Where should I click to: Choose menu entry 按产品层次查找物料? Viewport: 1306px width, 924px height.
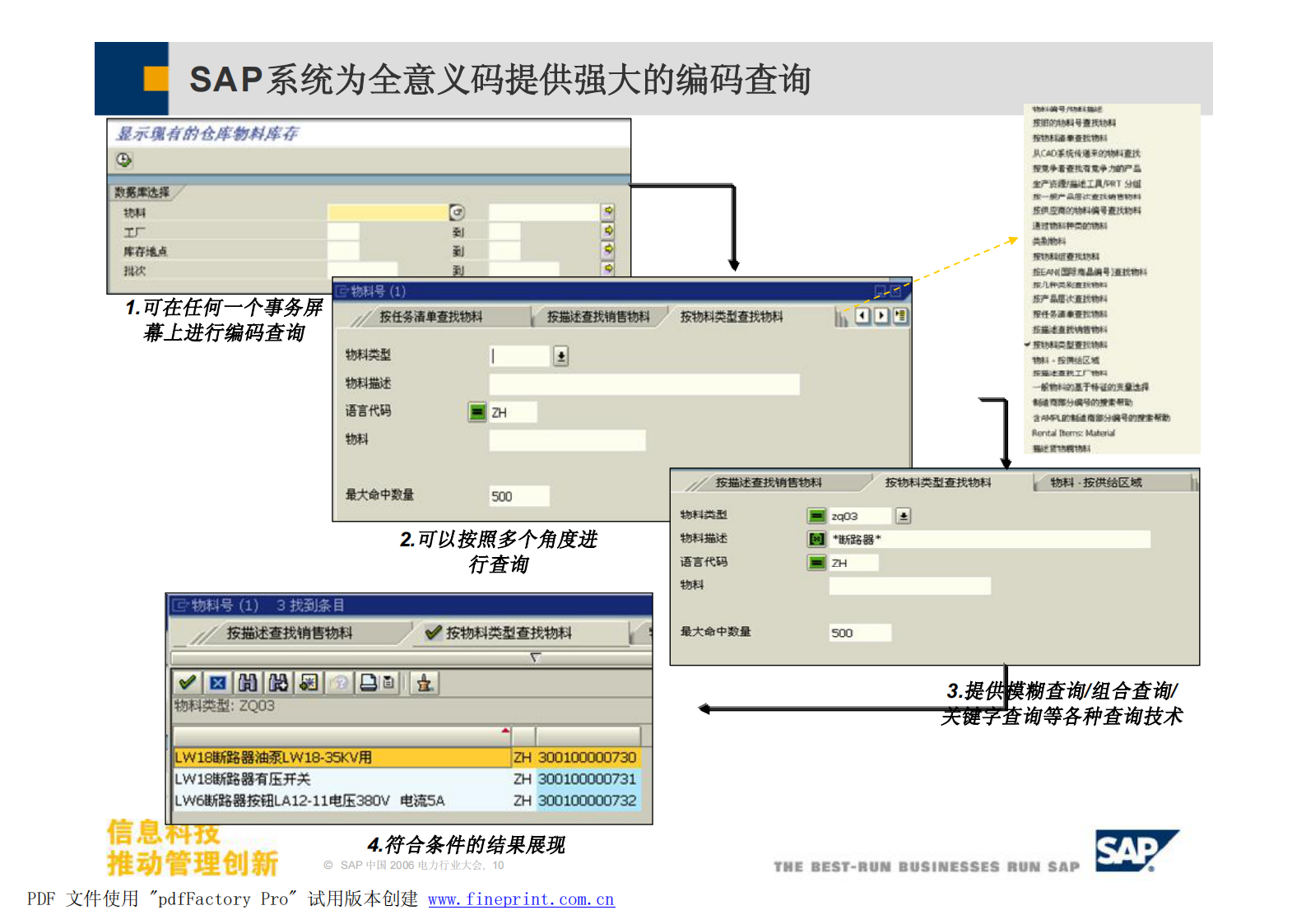point(1070,299)
